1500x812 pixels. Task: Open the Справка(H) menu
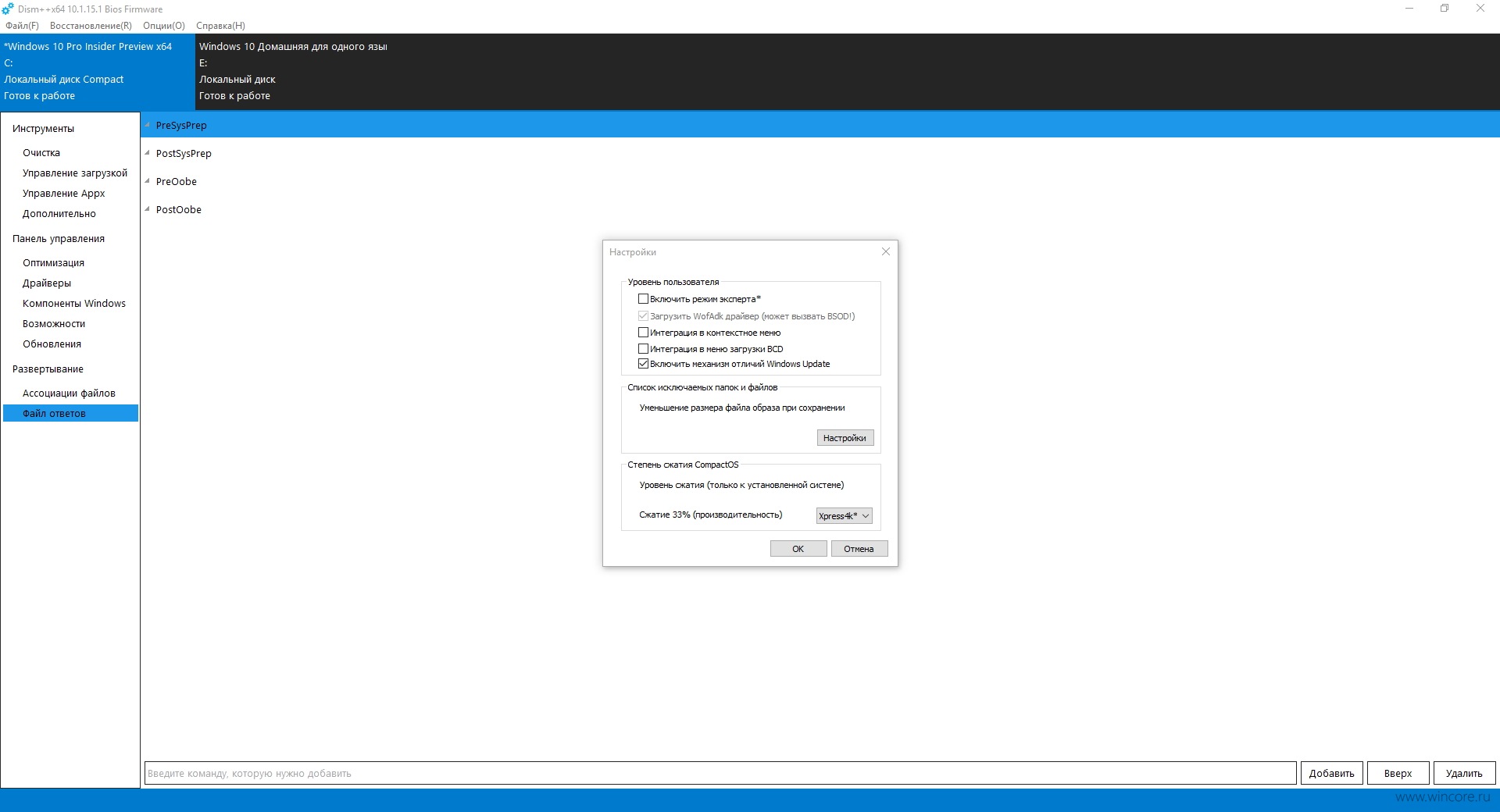click(x=220, y=26)
